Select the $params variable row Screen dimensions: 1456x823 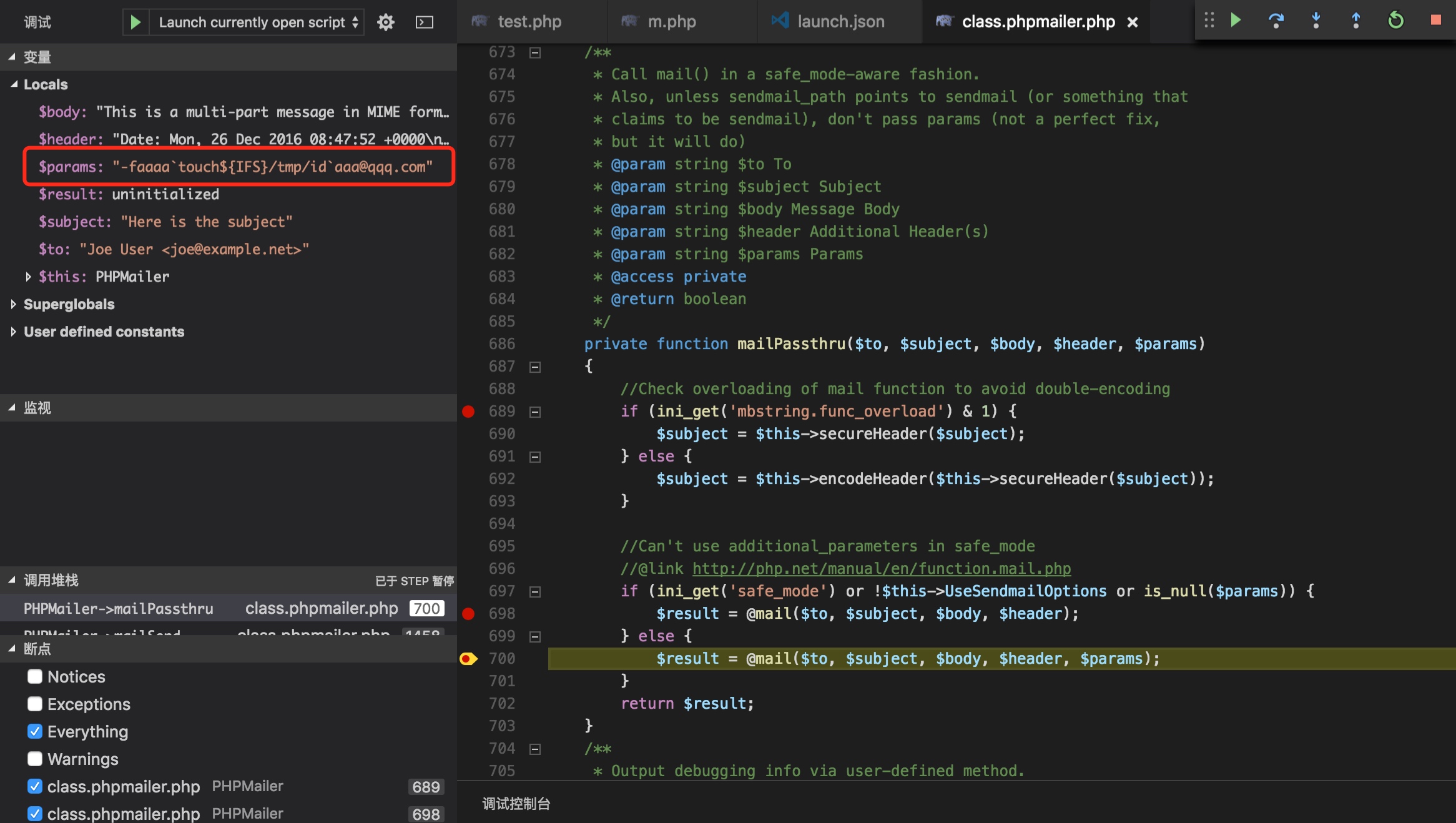229,167
